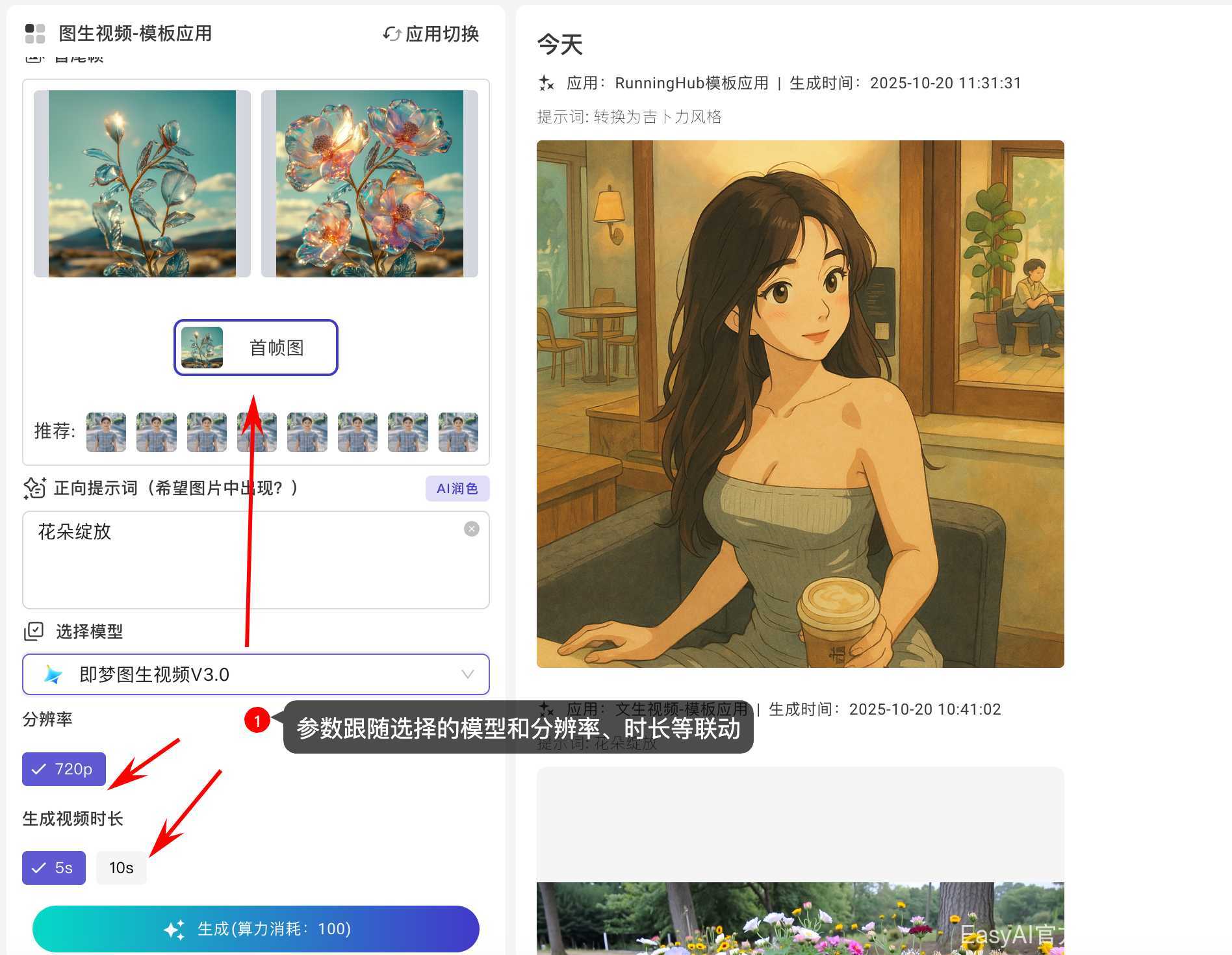Select the 5s video duration

click(x=54, y=868)
